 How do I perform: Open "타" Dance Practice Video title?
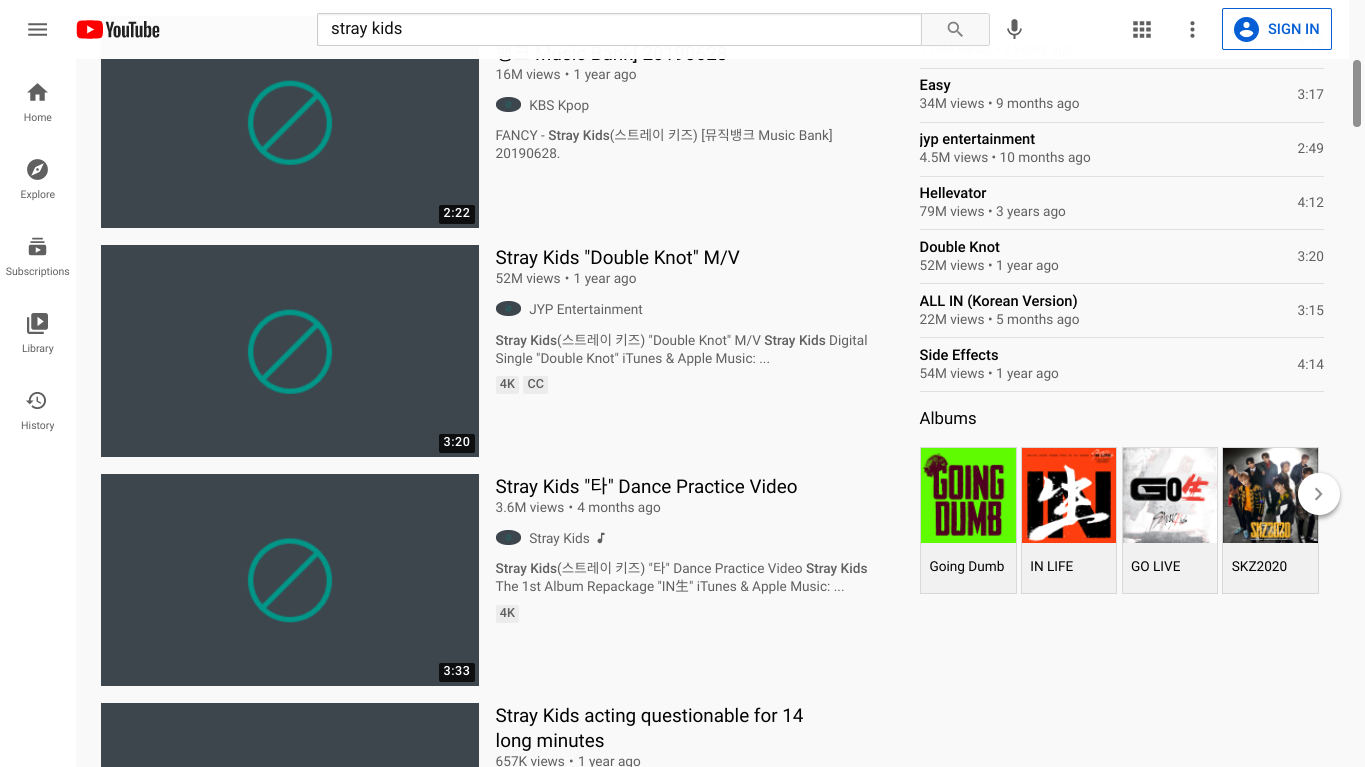coord(646,487)
